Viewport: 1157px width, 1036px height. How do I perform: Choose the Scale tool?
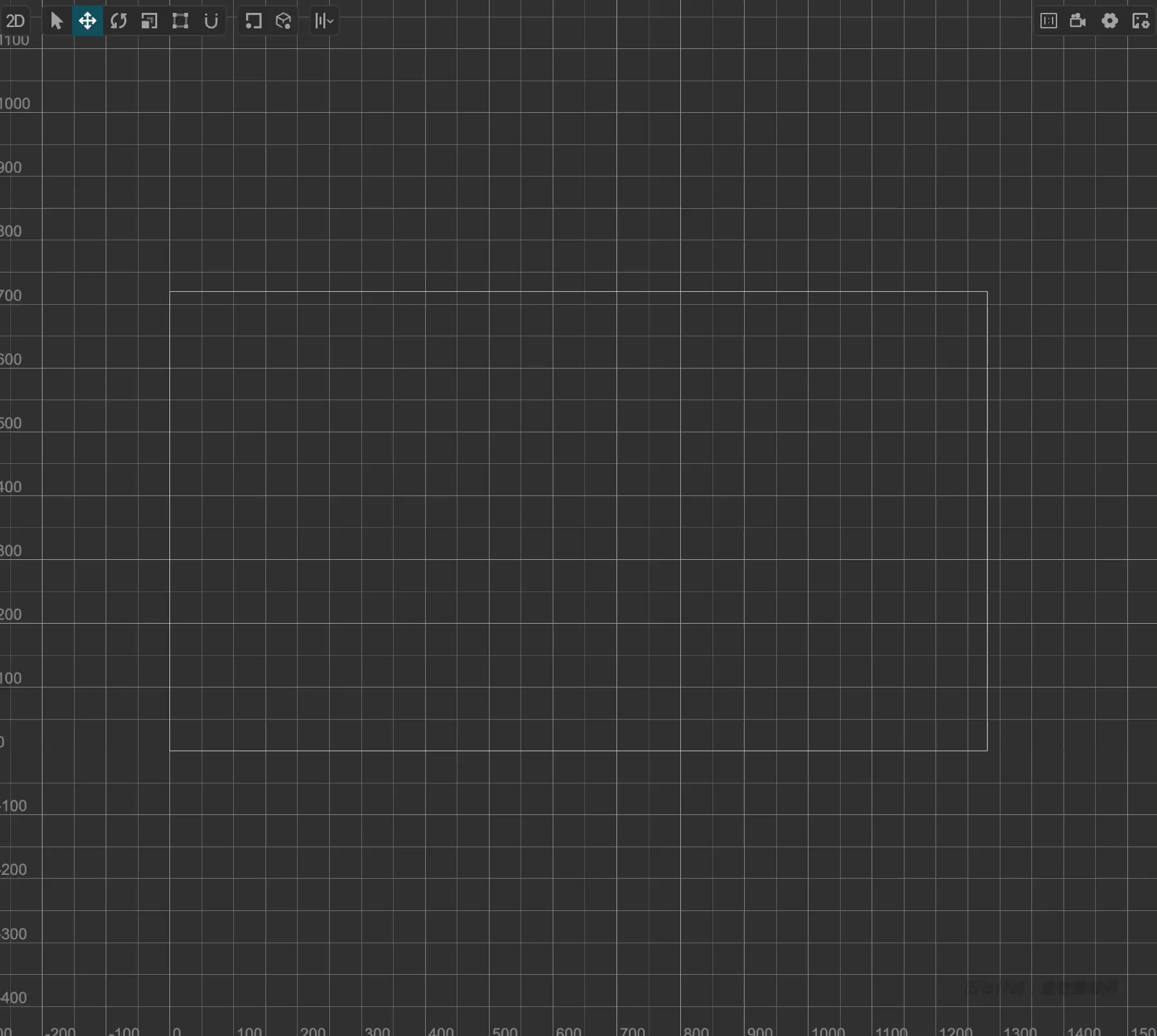tap(149, 21)
